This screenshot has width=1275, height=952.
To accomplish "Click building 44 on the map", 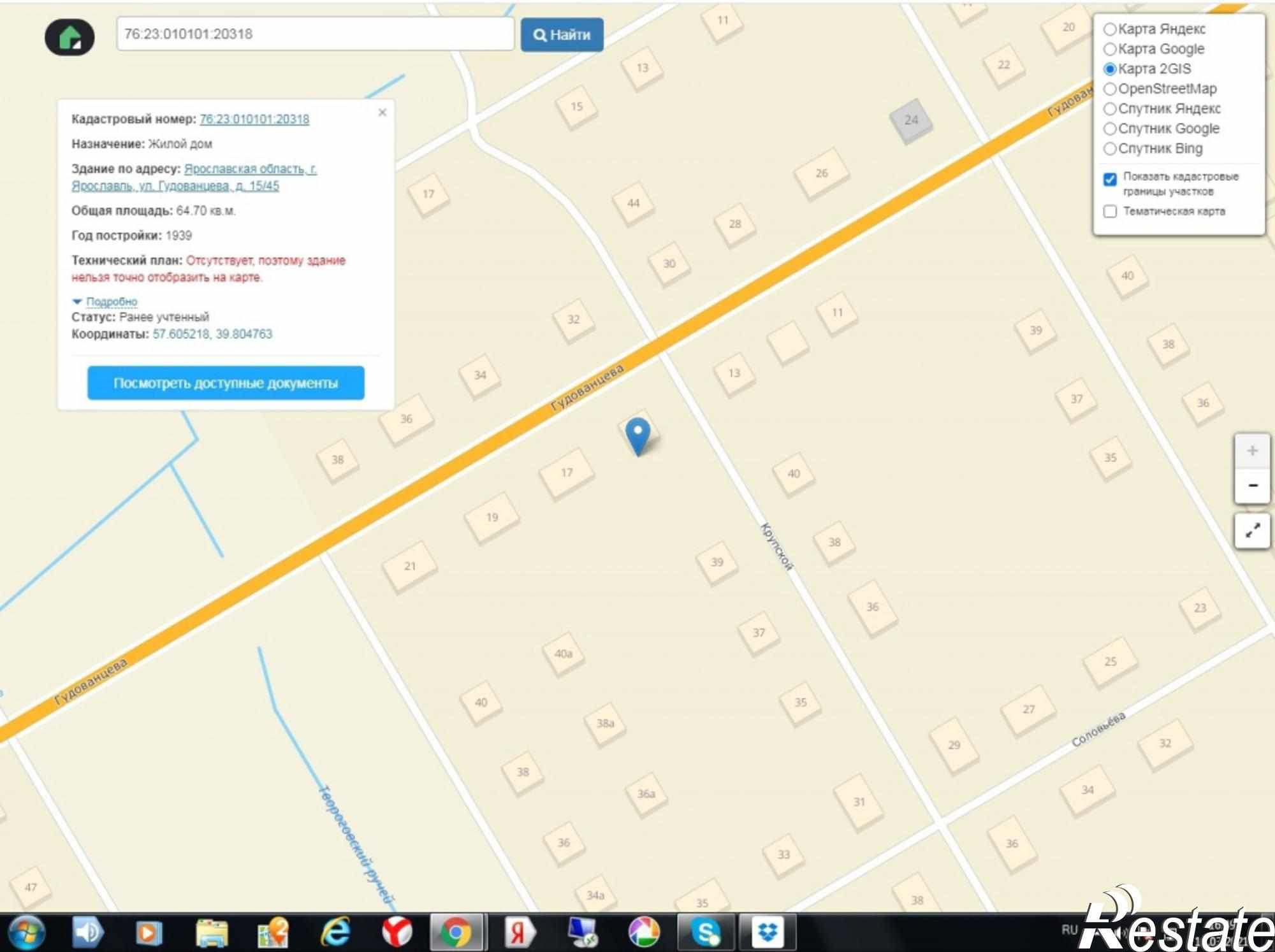I will pos(633,203).
